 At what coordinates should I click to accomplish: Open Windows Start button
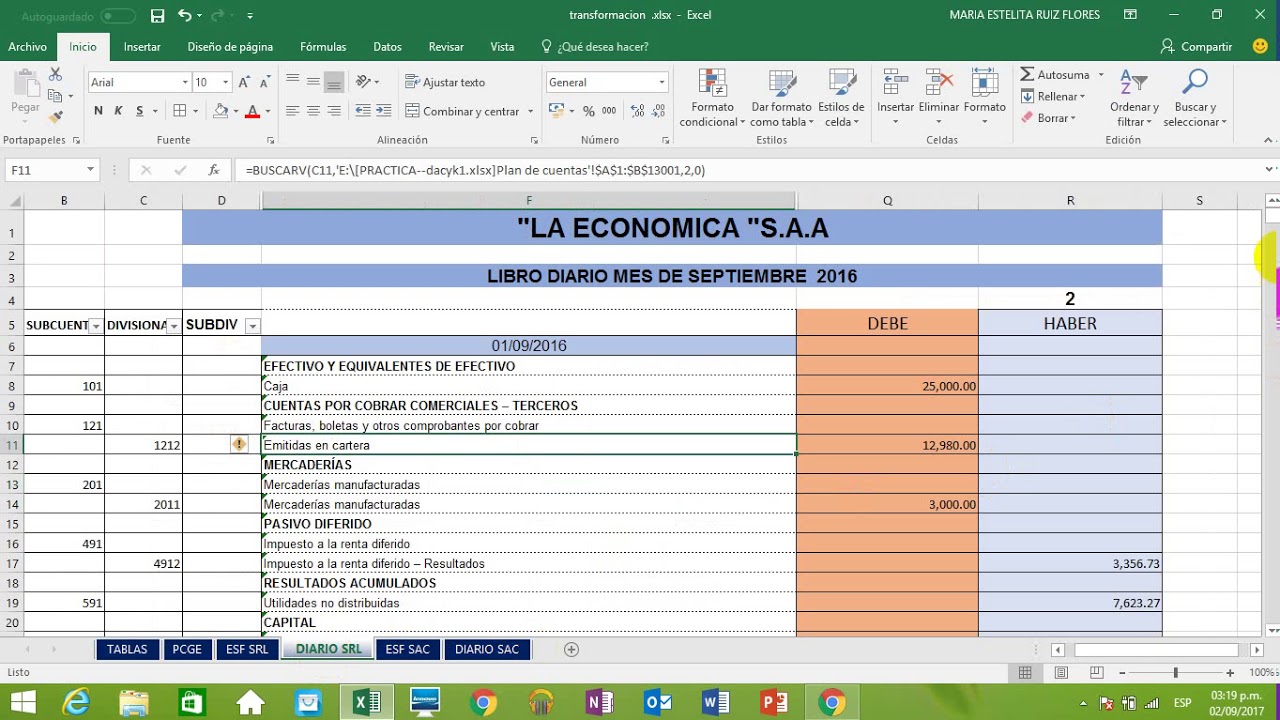click(22, 702)
